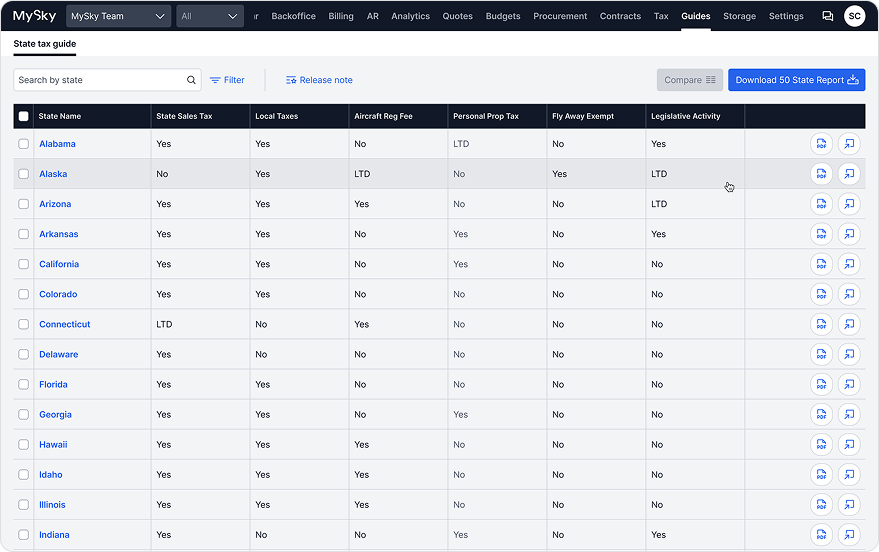This screenshot has width=879, height=552.
Task: Select the State tax guide tab
Action: click(x=45, y=44)
